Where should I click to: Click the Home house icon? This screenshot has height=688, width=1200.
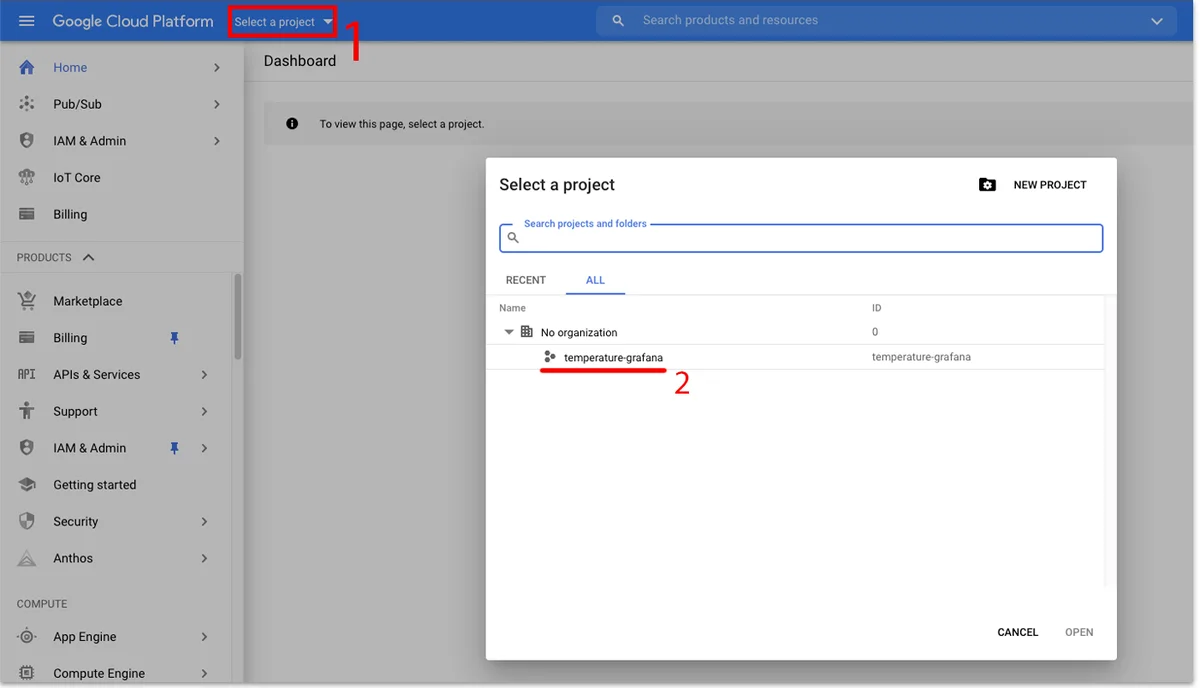[x=27, y=67]
